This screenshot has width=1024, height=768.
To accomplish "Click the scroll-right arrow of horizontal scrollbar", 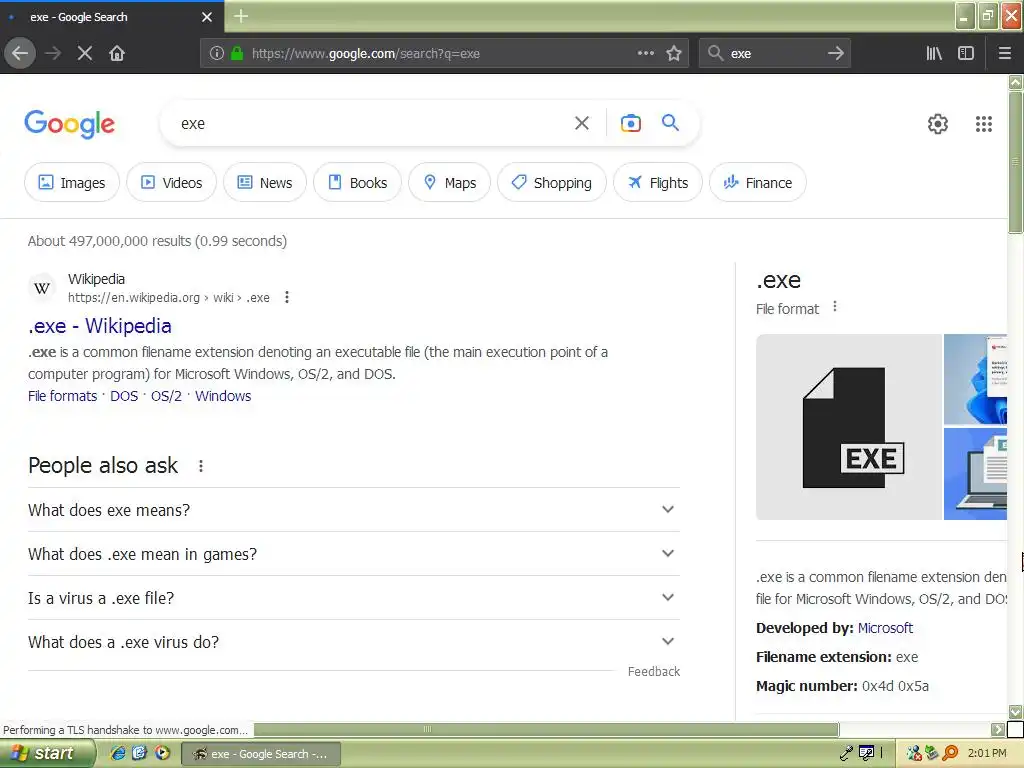I will (x=997, y=729).
